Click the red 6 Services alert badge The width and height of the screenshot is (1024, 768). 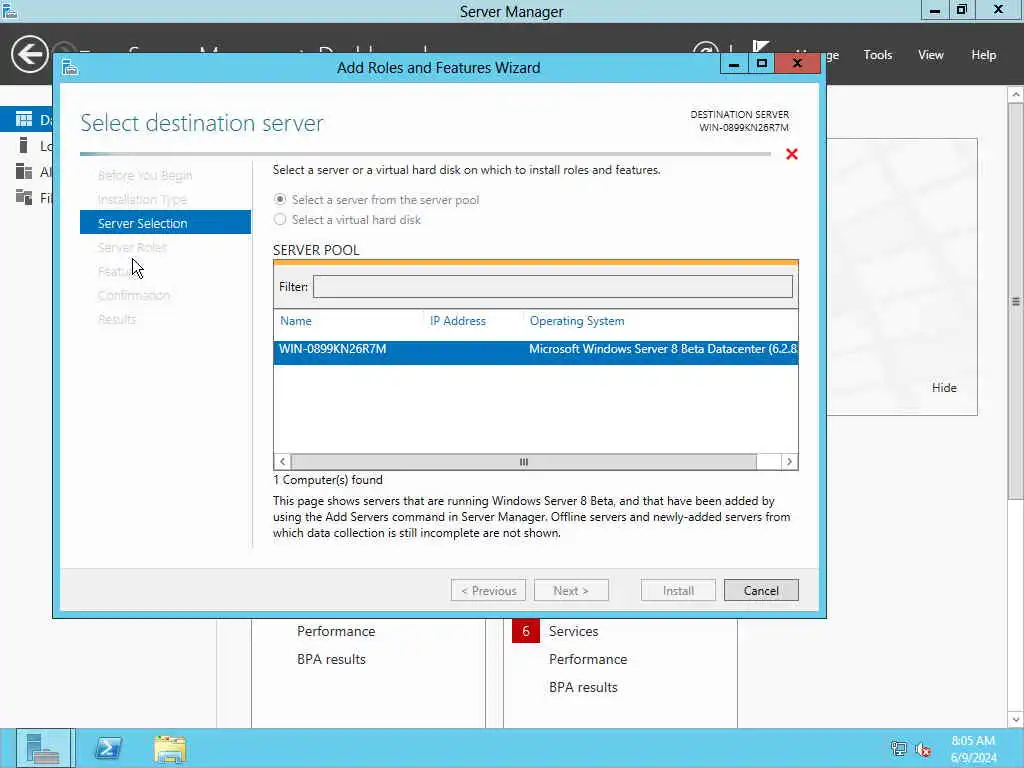526,631
